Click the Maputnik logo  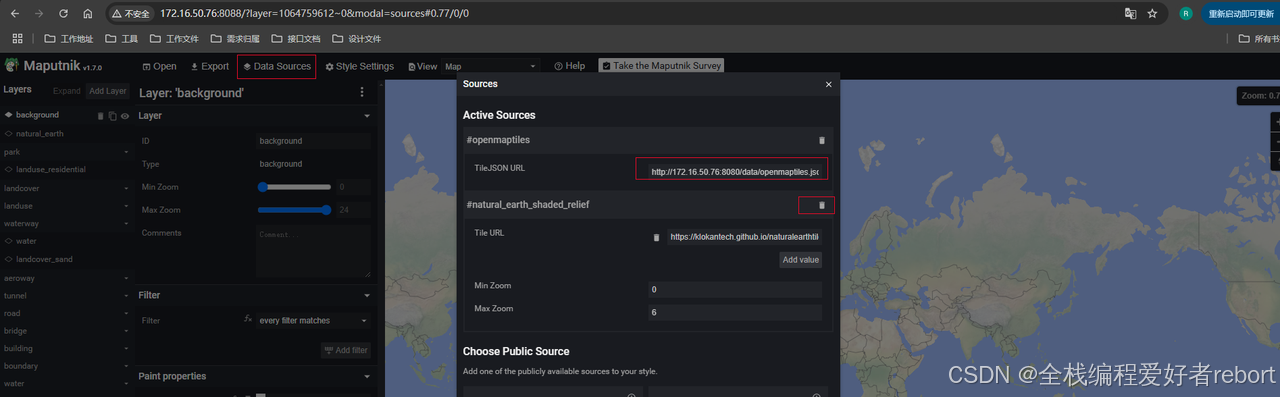[11, 66]
